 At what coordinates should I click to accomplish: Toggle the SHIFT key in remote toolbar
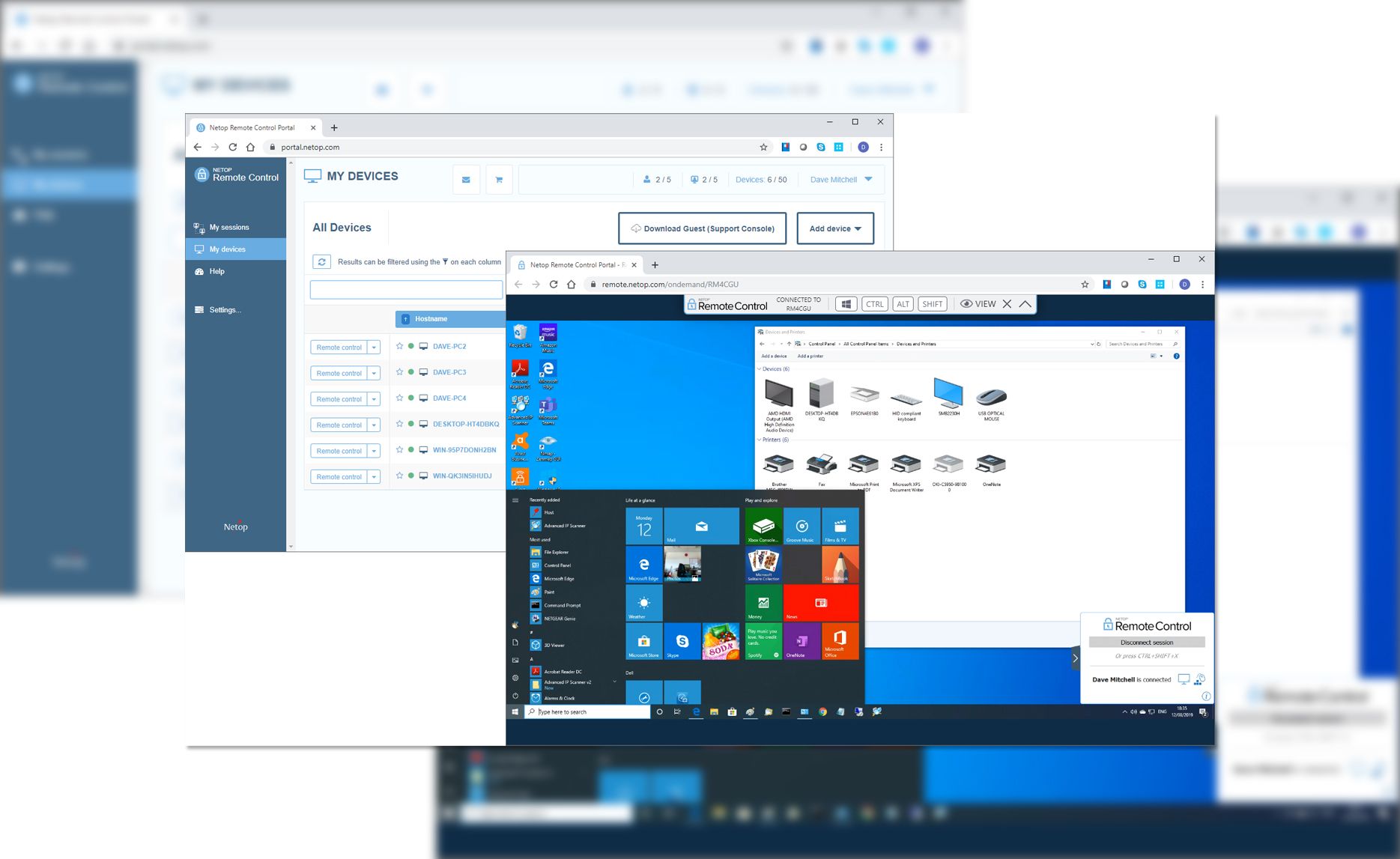point(933,304)
